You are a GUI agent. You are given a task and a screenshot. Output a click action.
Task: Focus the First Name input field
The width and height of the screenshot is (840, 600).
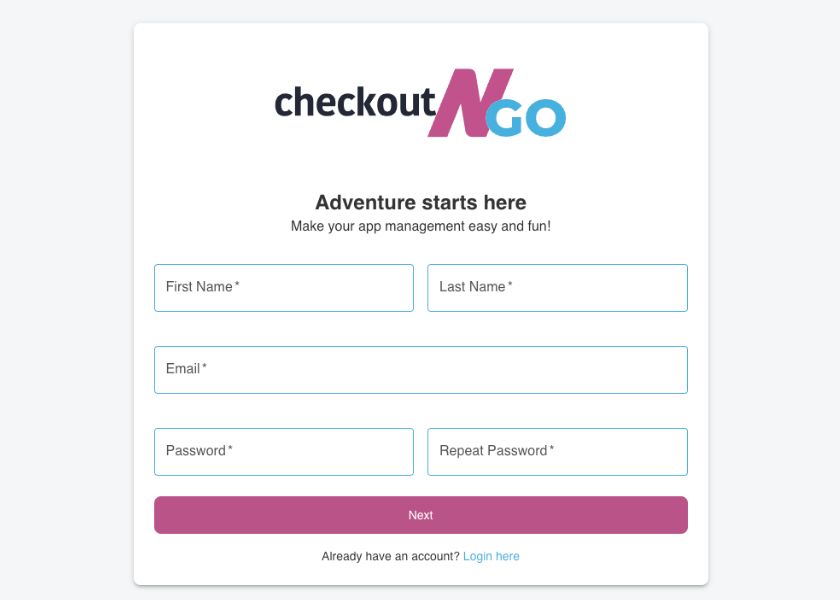283,288
